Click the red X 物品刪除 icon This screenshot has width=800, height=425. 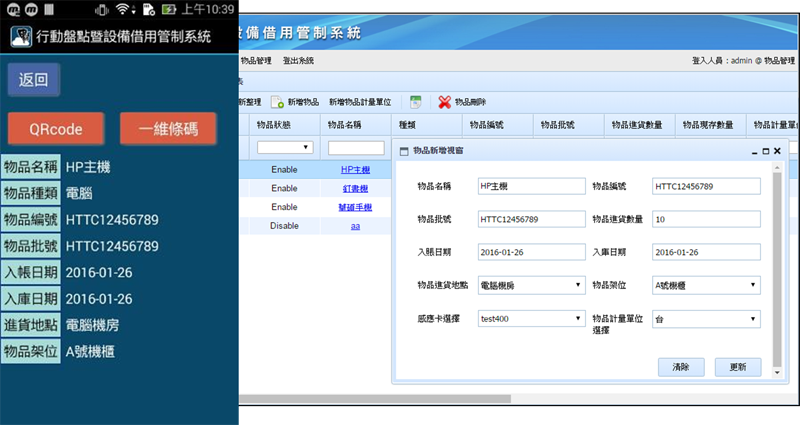pos(445,103)
